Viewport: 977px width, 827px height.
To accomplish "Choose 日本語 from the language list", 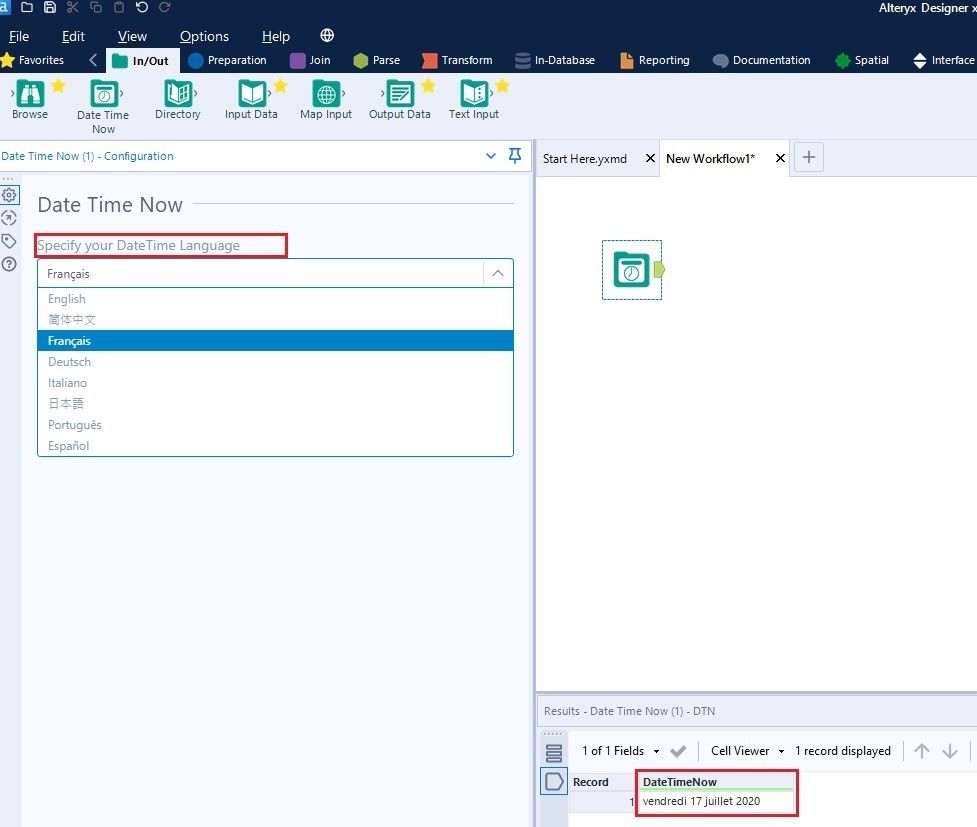I will coord(275,404).
